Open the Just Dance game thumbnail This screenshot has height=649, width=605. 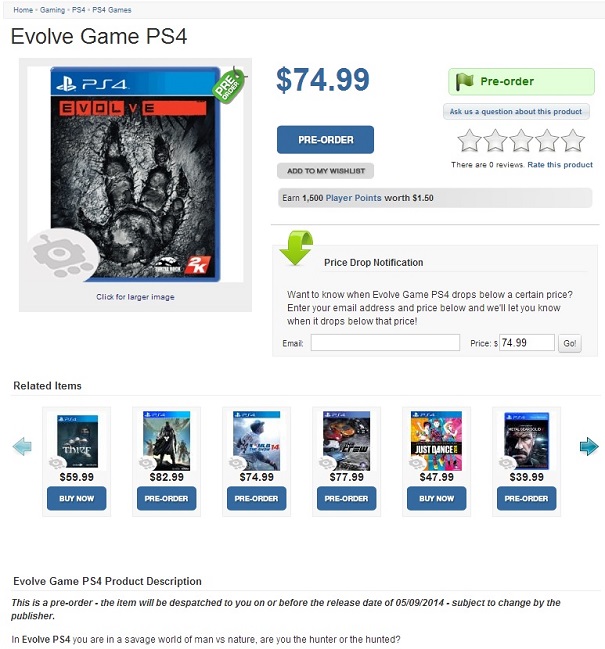pos(436,441)
